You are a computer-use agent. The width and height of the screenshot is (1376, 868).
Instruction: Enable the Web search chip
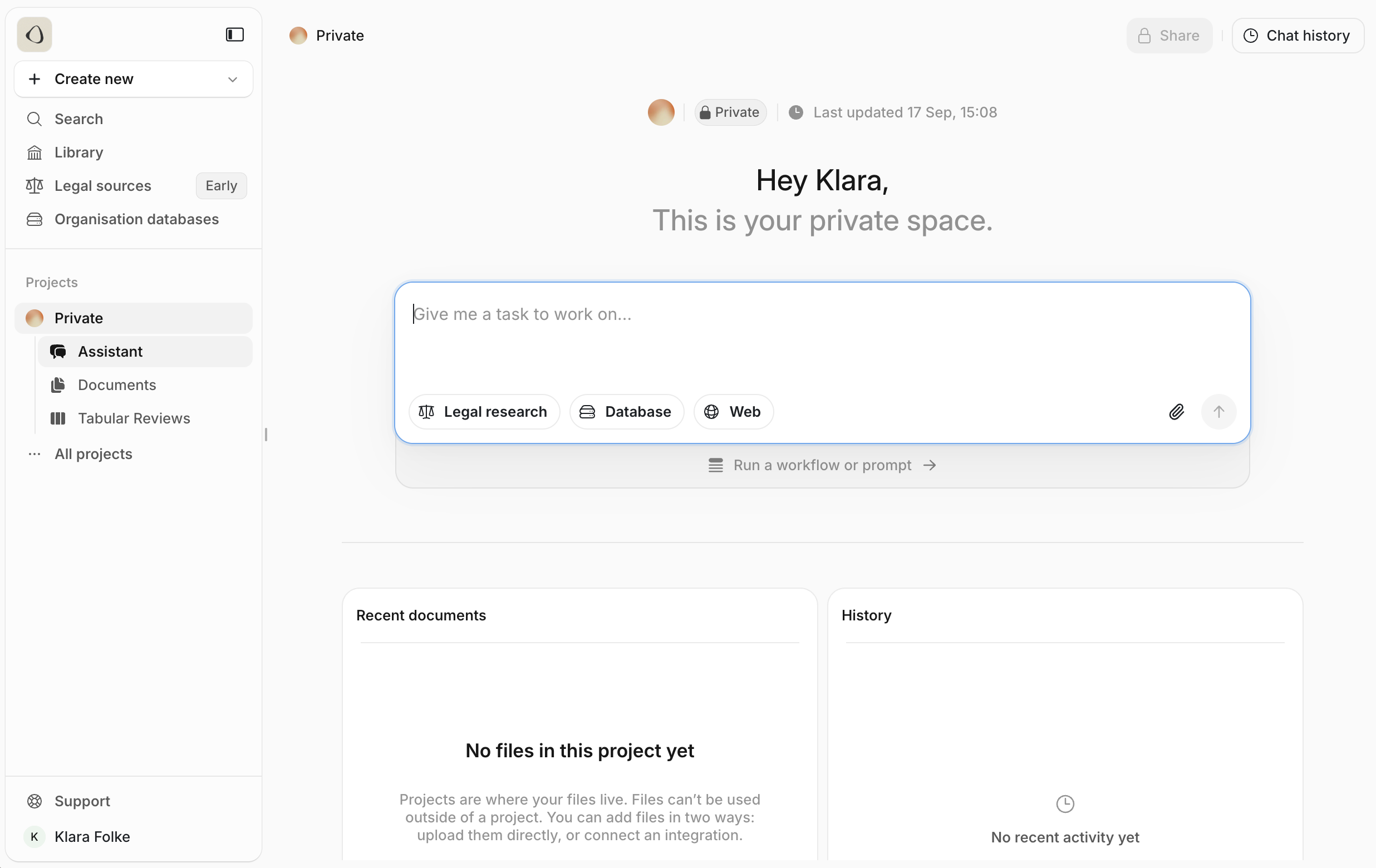733,412
